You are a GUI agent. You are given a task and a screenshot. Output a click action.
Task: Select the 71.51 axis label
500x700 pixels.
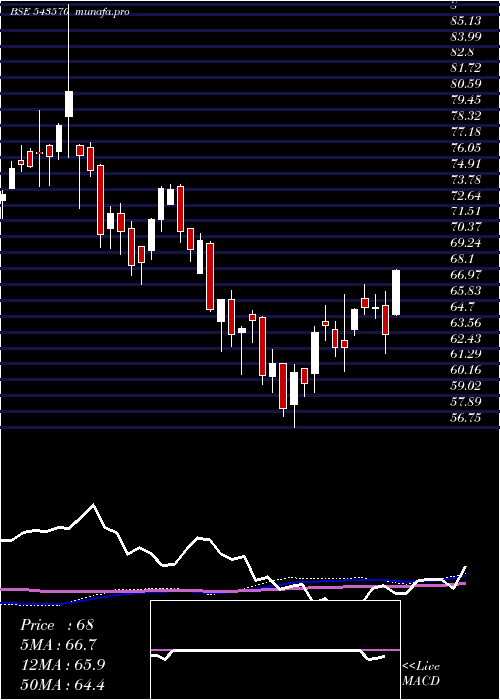point(466,211)
